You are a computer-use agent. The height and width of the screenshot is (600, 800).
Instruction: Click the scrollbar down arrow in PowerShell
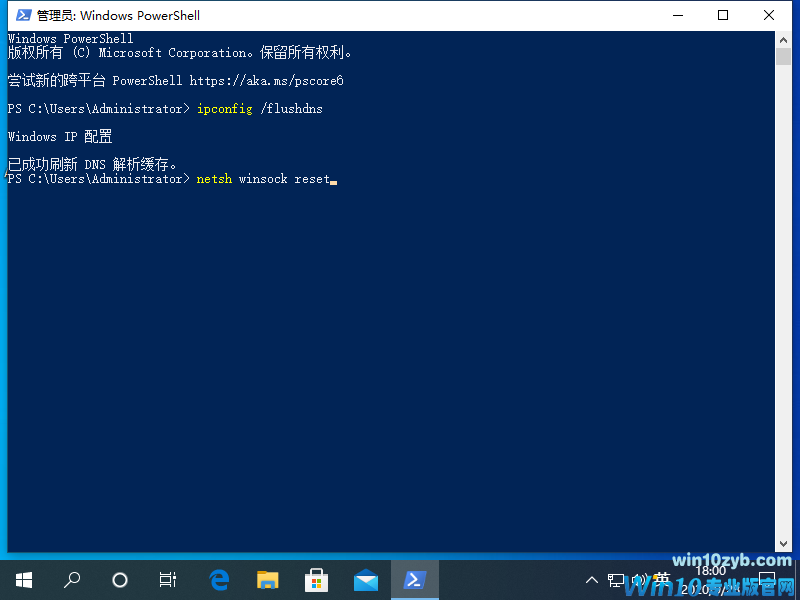[784, 543]
